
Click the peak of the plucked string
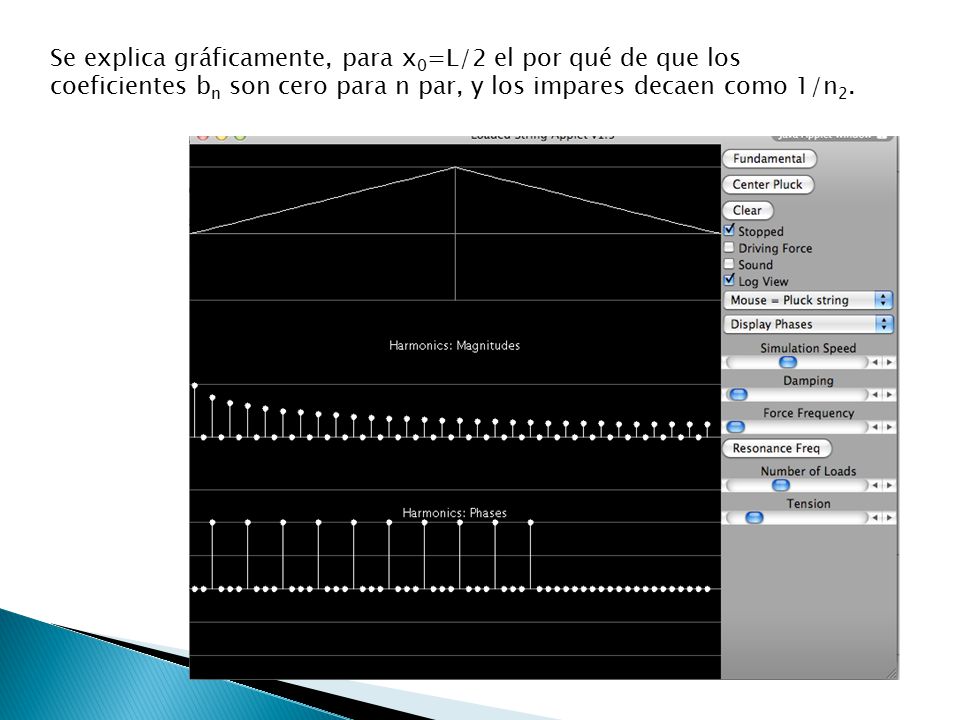point(455,167)
